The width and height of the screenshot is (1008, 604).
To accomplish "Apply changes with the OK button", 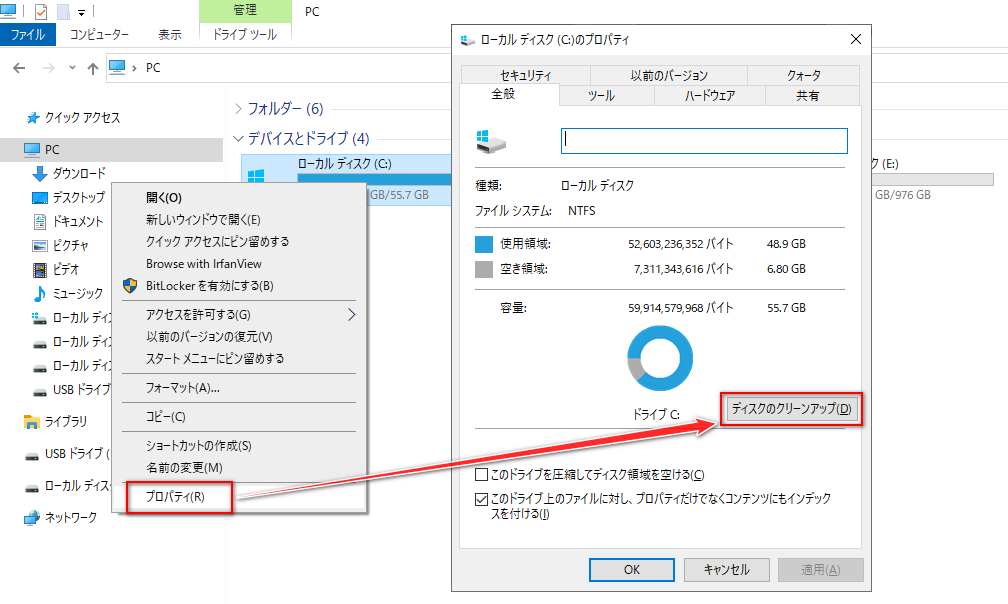I will [631, 568].
